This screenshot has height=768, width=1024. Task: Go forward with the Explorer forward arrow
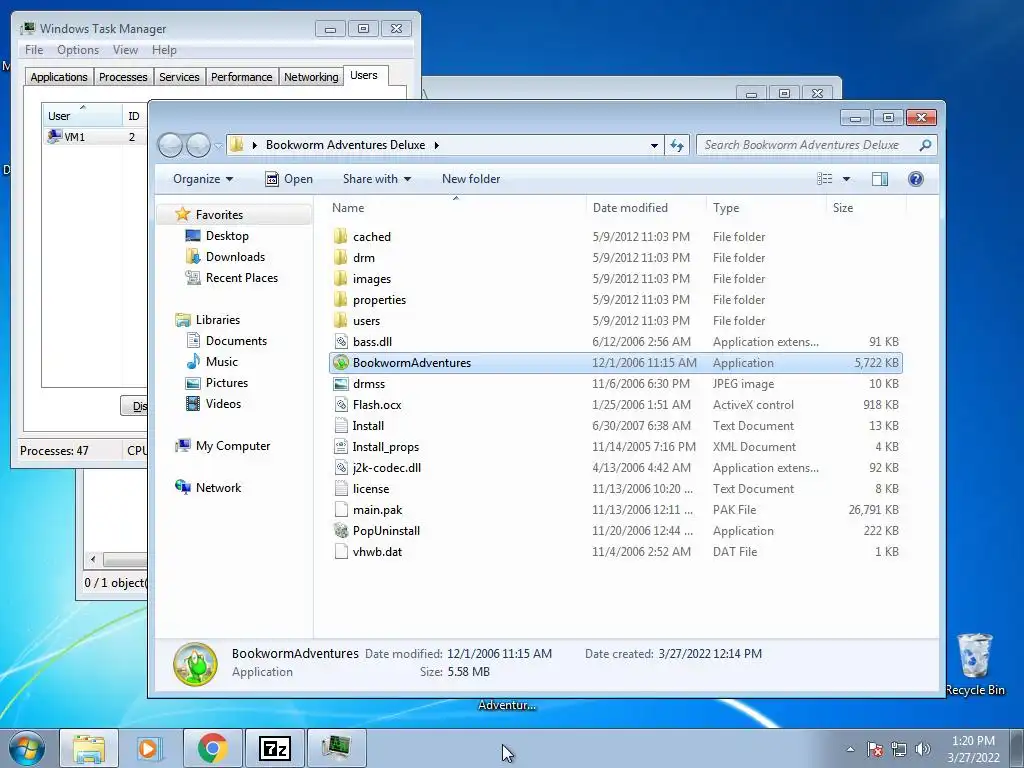click(198, 145)
